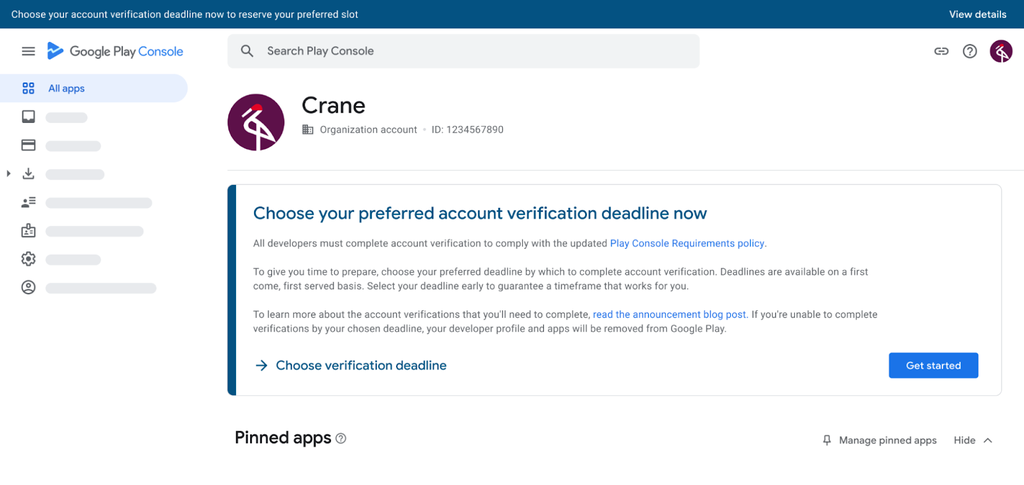Click the Get started button
The height and width of the screenshot is (485, 1024).
(933, 366)
